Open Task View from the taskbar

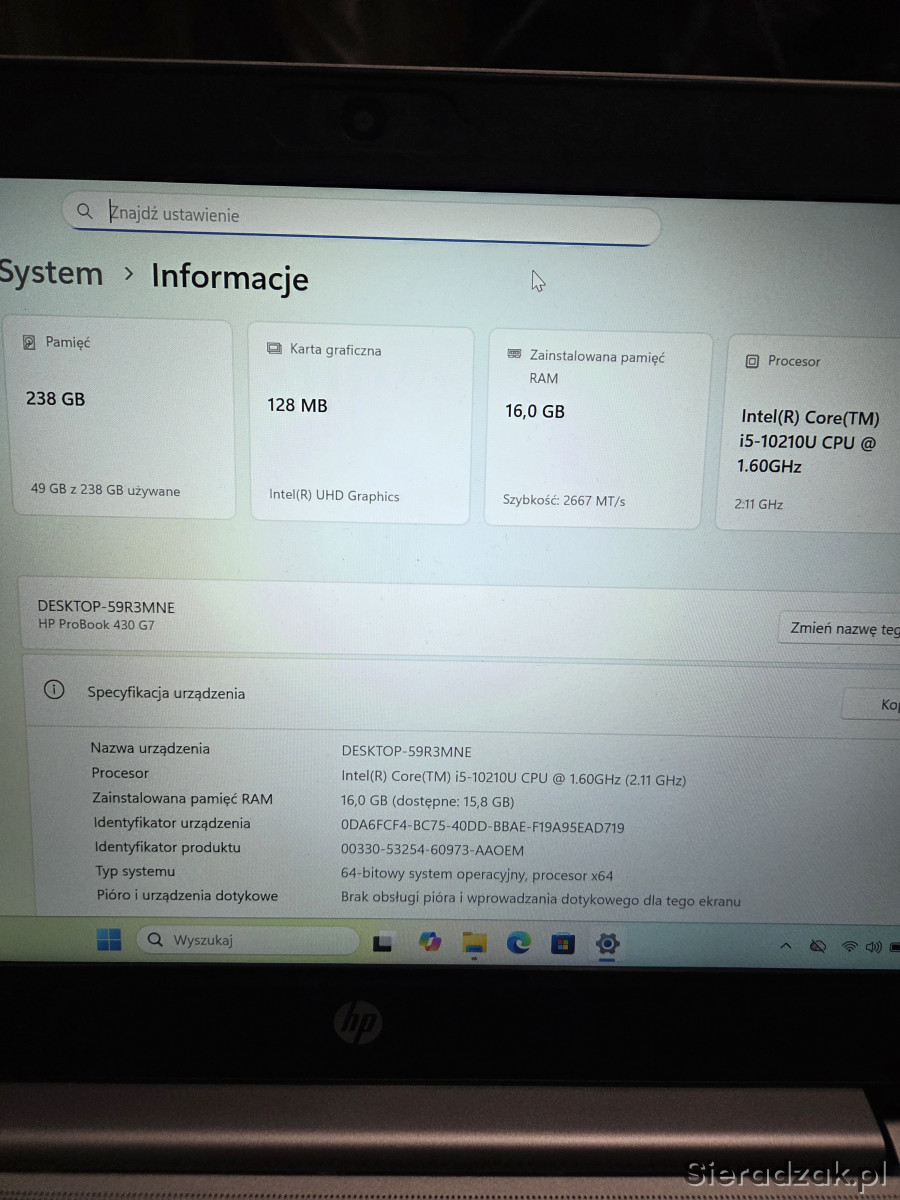(382, 942)
